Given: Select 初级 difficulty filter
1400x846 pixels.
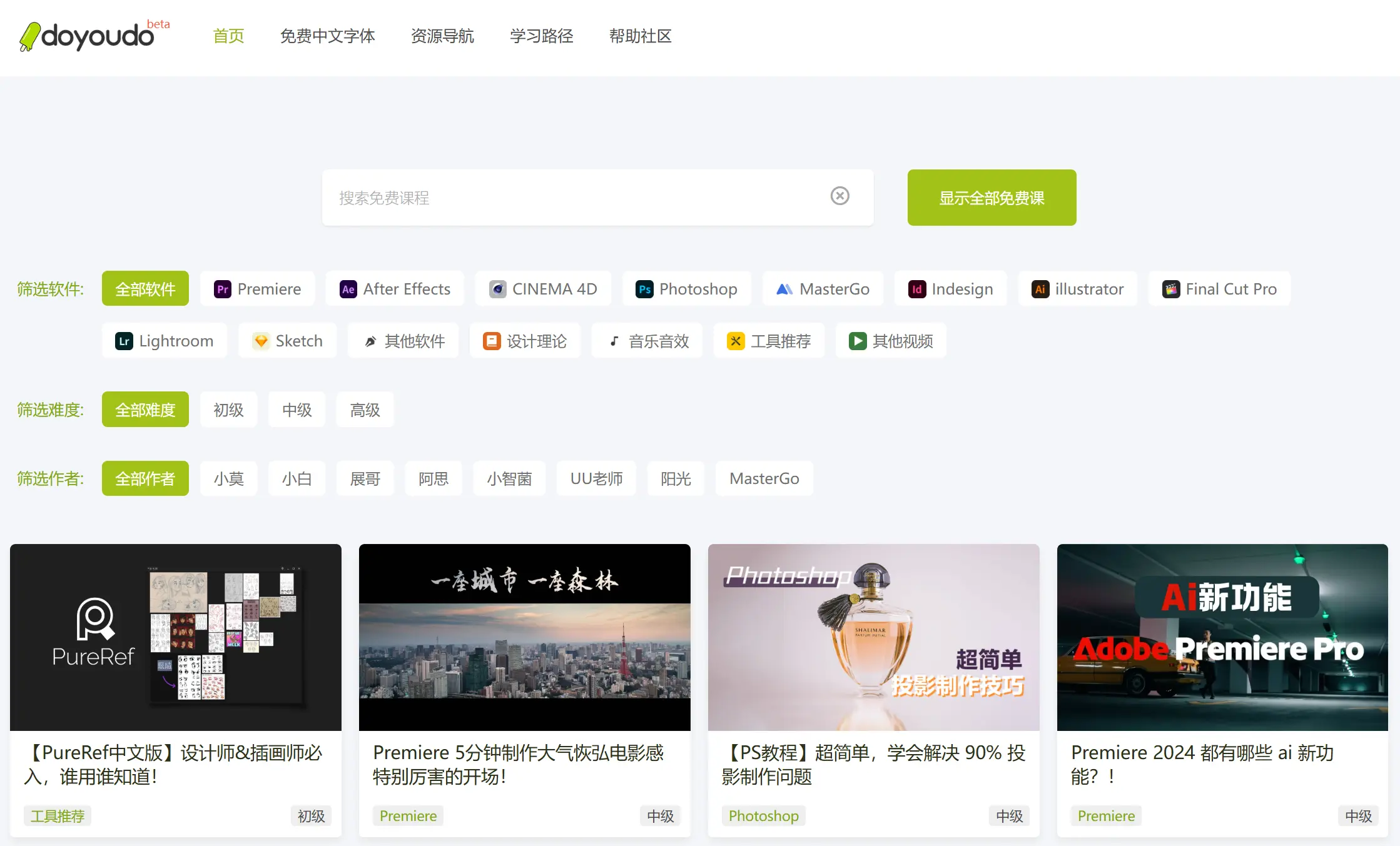Looking at the screenshot, I should coord(228,410).
